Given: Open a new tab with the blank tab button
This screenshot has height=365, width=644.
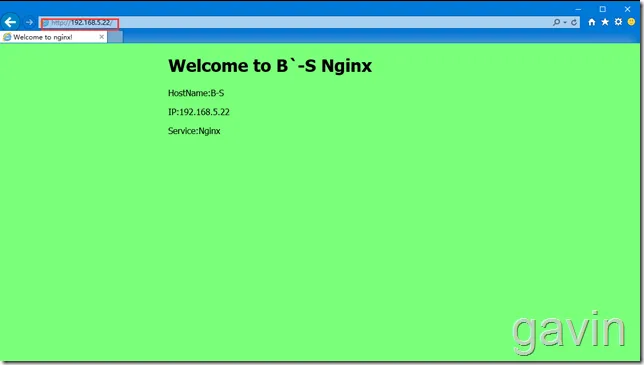Looking at the screenshot, I should coord(115,37).
